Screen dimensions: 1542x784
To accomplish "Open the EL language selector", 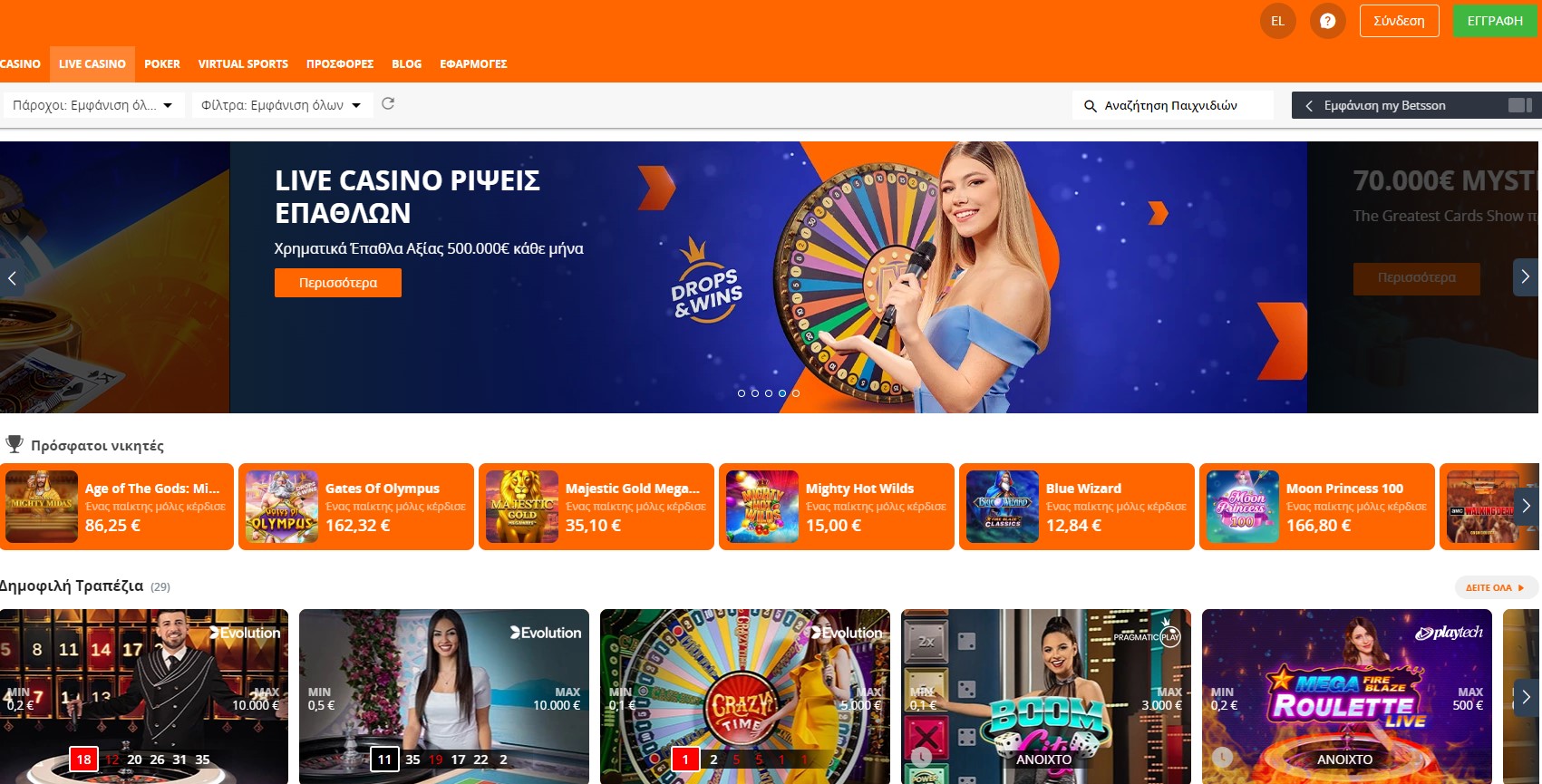I will click(1277, 21).
